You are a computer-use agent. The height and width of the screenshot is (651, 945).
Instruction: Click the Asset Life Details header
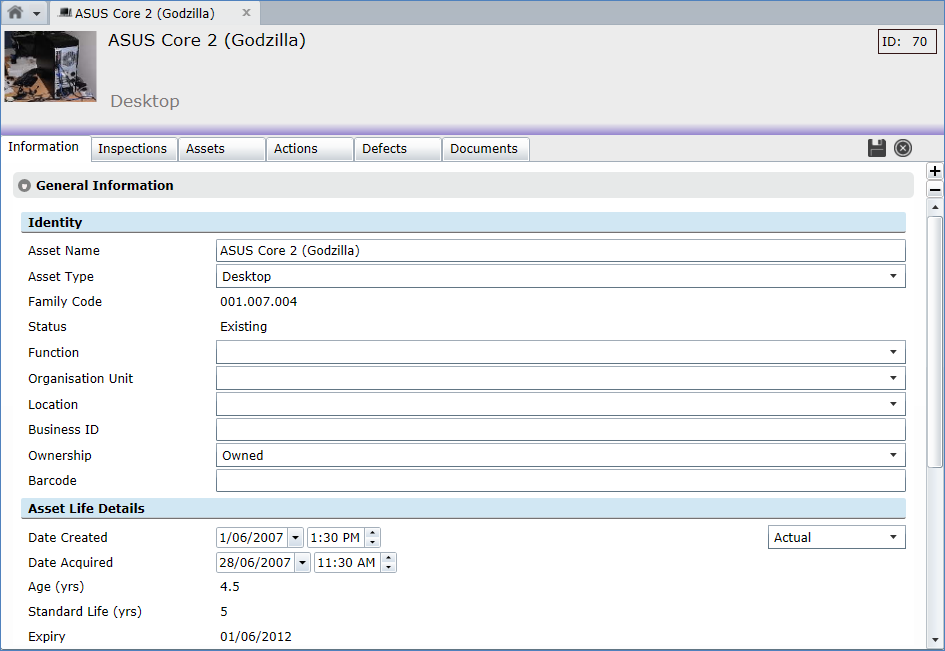tap(463, 508)
